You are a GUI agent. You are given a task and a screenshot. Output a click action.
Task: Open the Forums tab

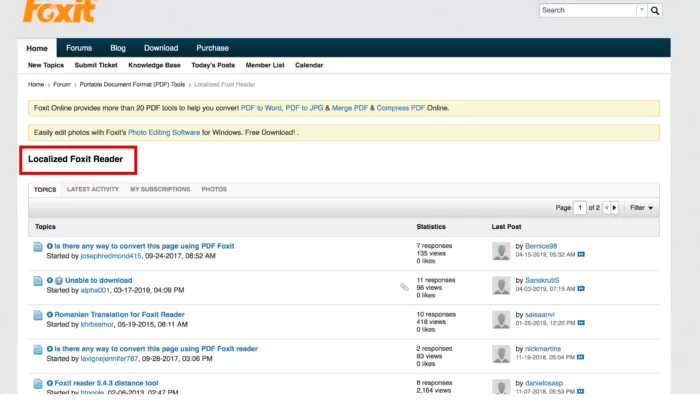point(79,48)
